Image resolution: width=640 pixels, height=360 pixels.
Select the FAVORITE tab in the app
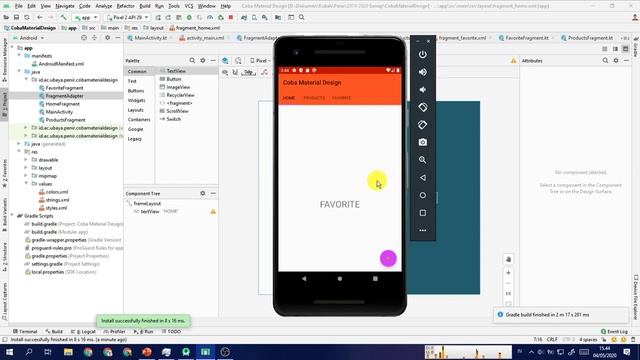342,98
